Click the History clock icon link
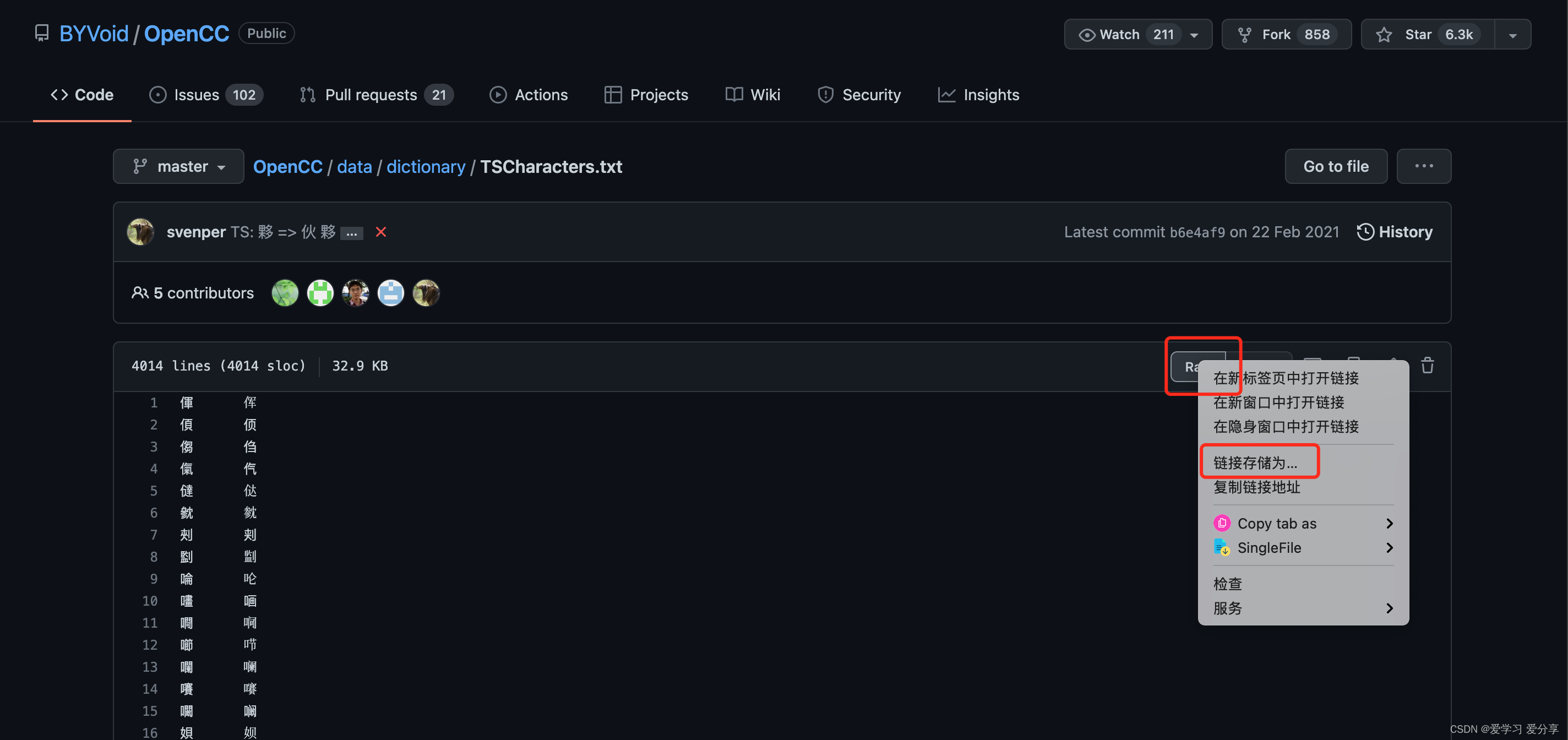The image size is (1568, 740). tap(1394, 232)
